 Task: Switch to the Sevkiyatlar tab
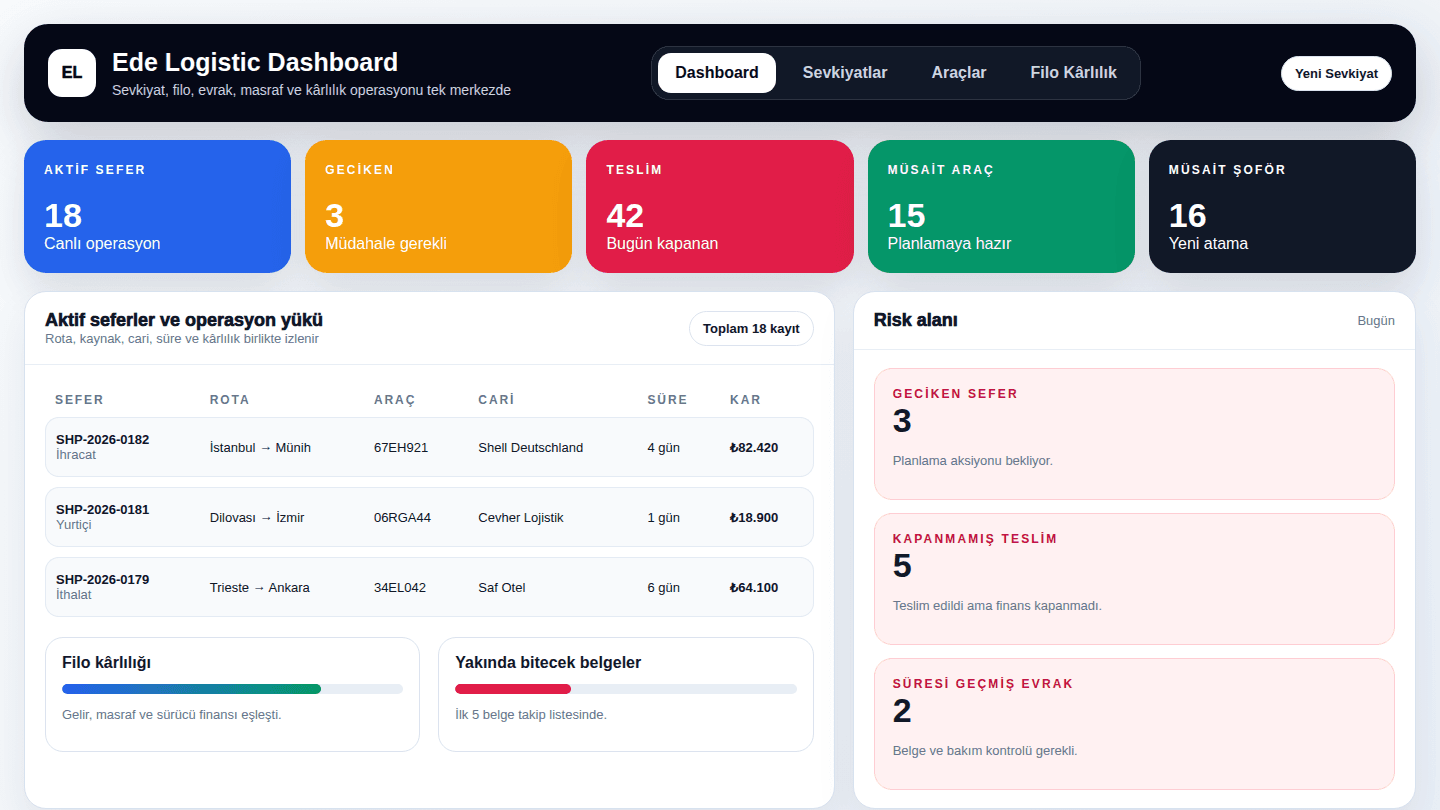point(845,73)
